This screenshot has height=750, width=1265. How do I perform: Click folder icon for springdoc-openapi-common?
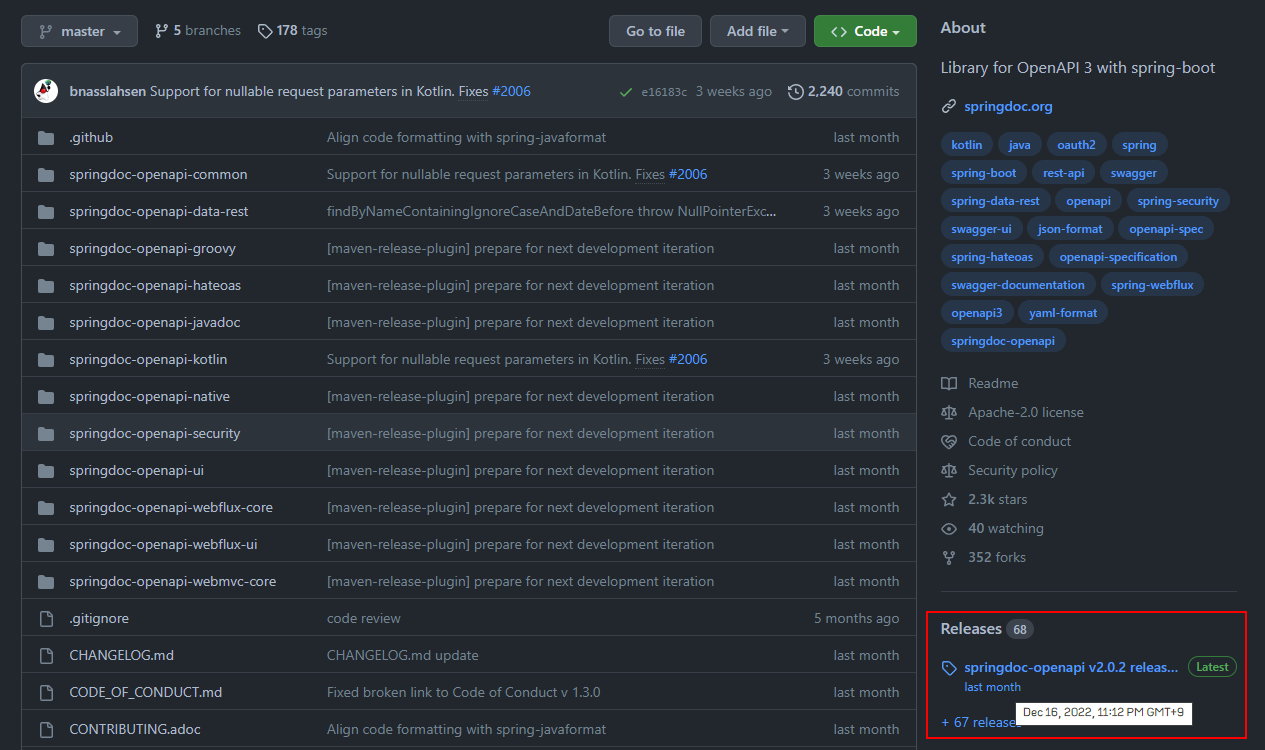tap(46, 175)
